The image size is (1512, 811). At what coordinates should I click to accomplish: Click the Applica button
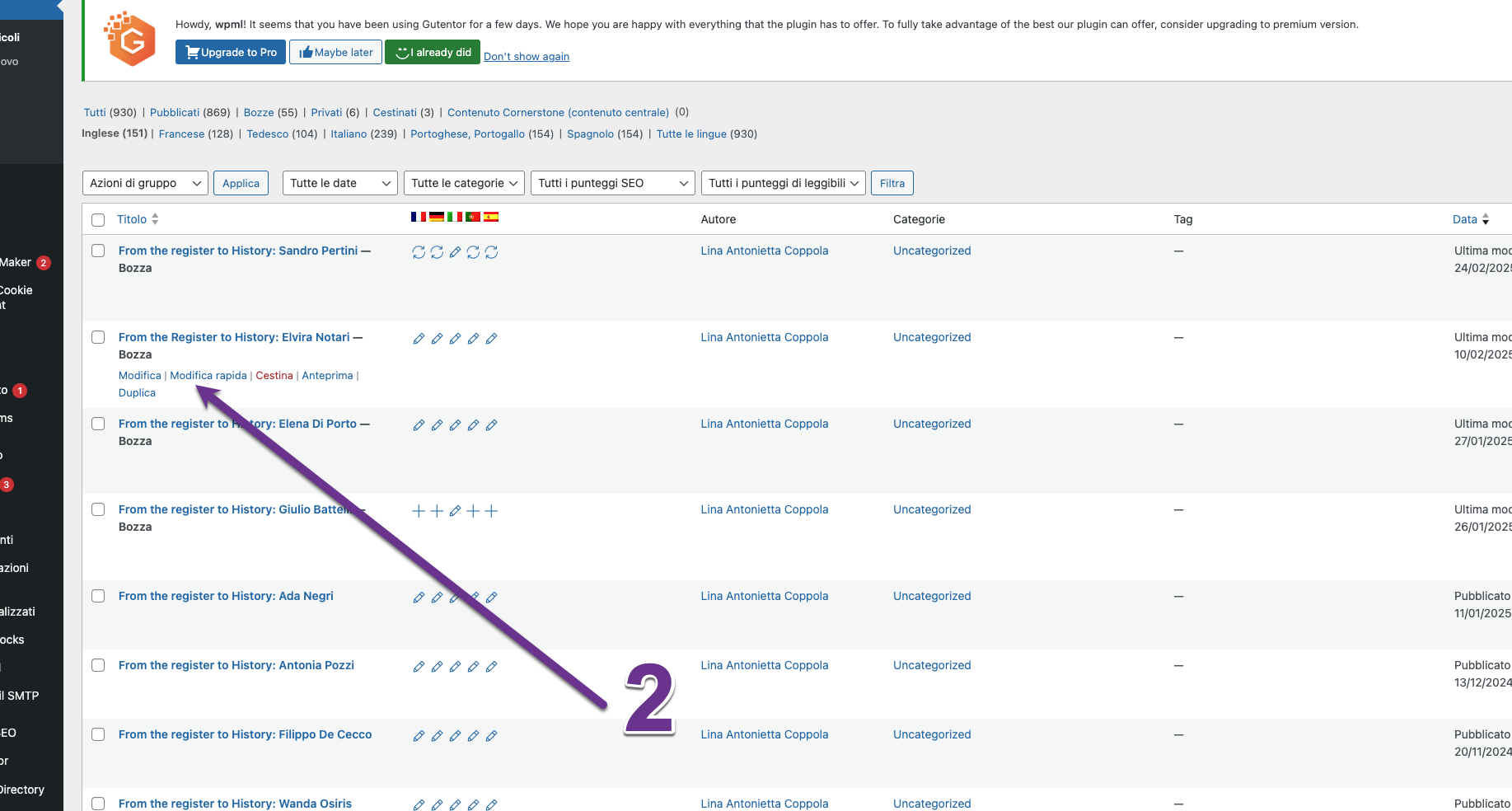coord(241,183)
